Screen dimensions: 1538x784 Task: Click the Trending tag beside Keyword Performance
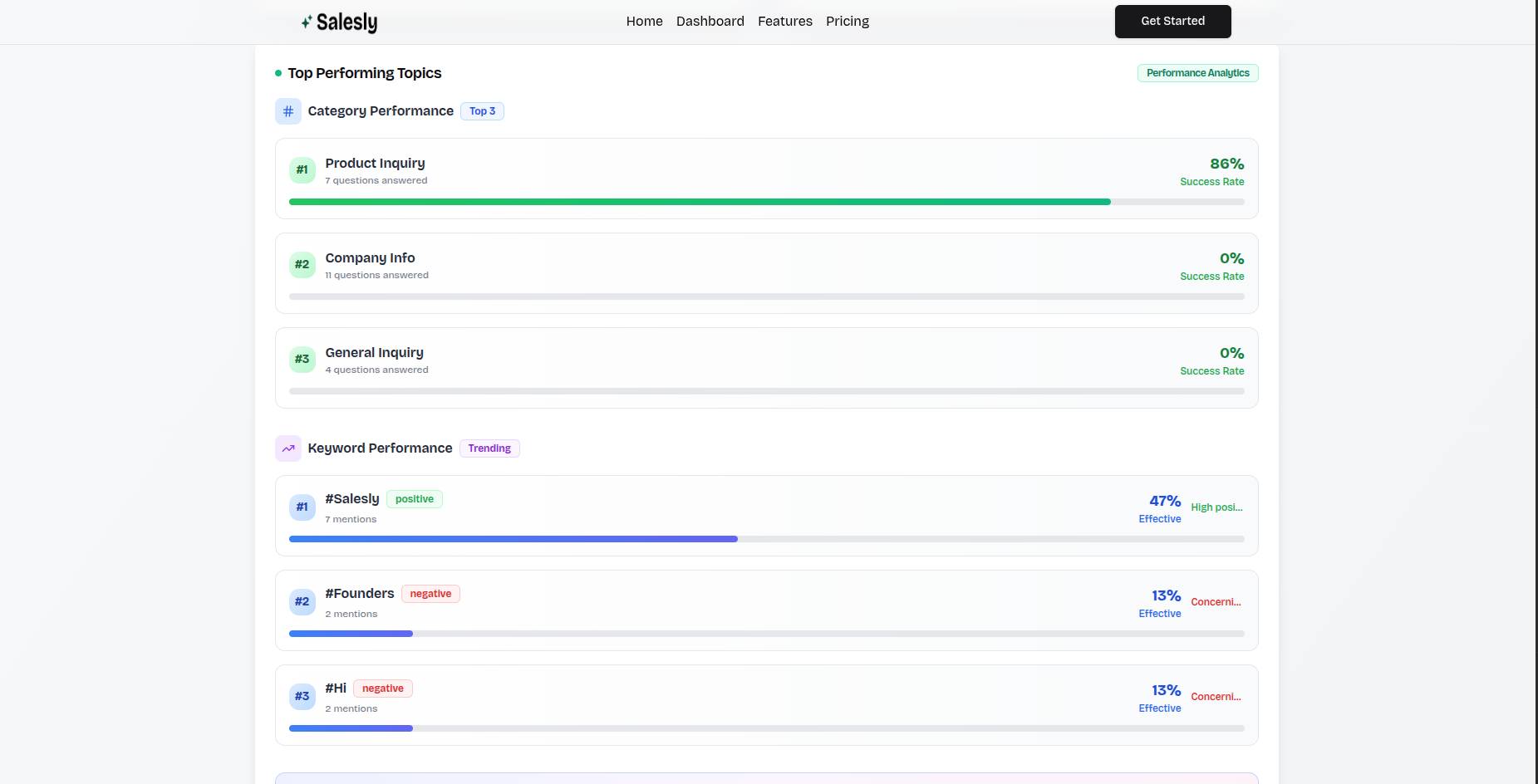point(489,448)
